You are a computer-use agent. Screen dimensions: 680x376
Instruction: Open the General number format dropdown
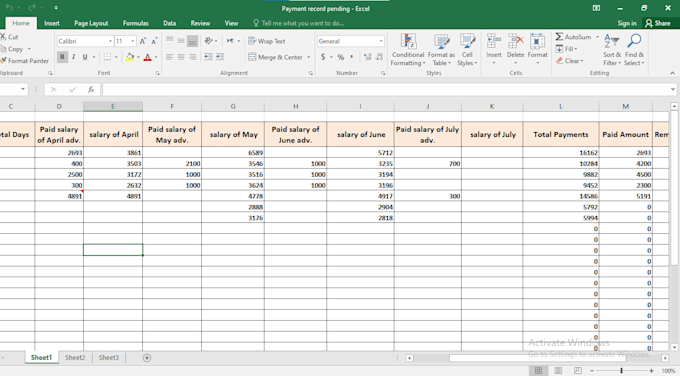coord(381,41)
